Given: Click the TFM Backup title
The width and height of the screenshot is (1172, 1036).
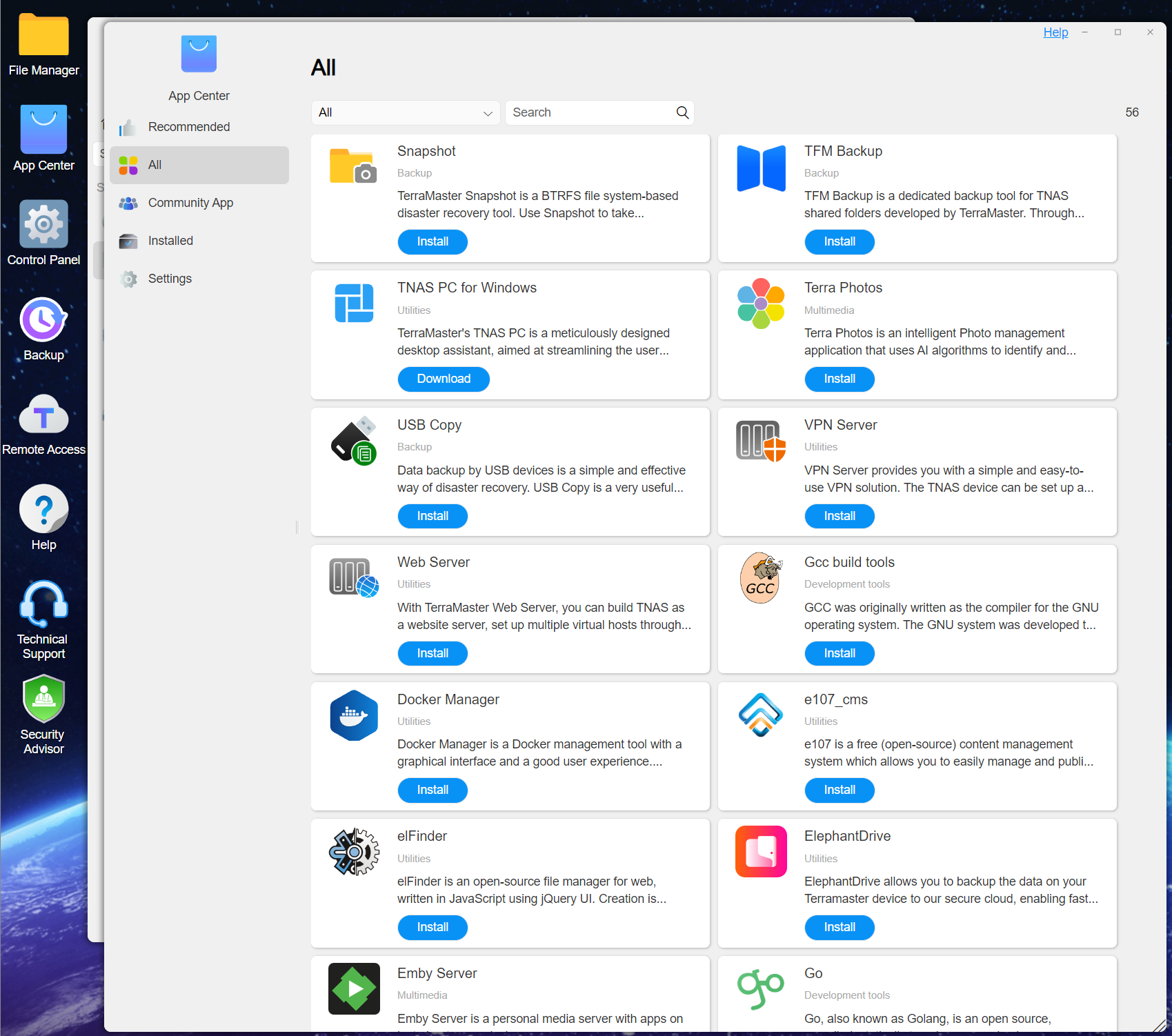Looking at the screenshot, I should [x=843, y=151].
